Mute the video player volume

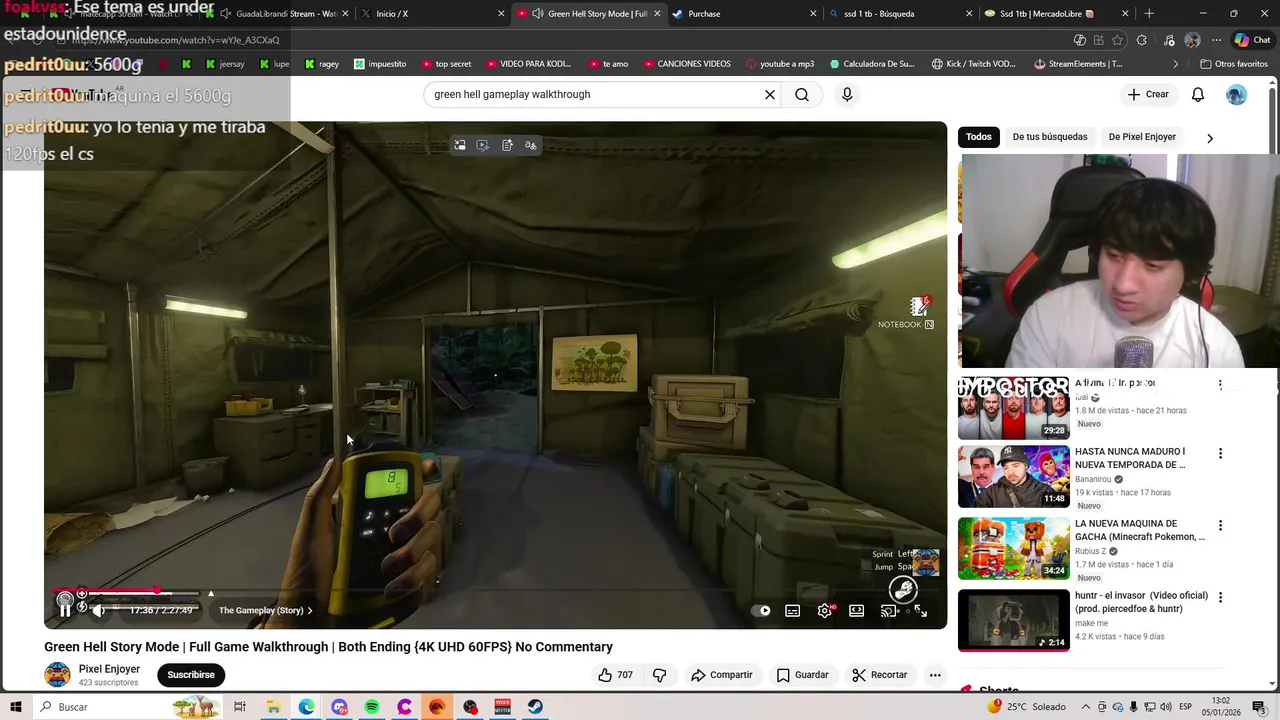point(98,610)
